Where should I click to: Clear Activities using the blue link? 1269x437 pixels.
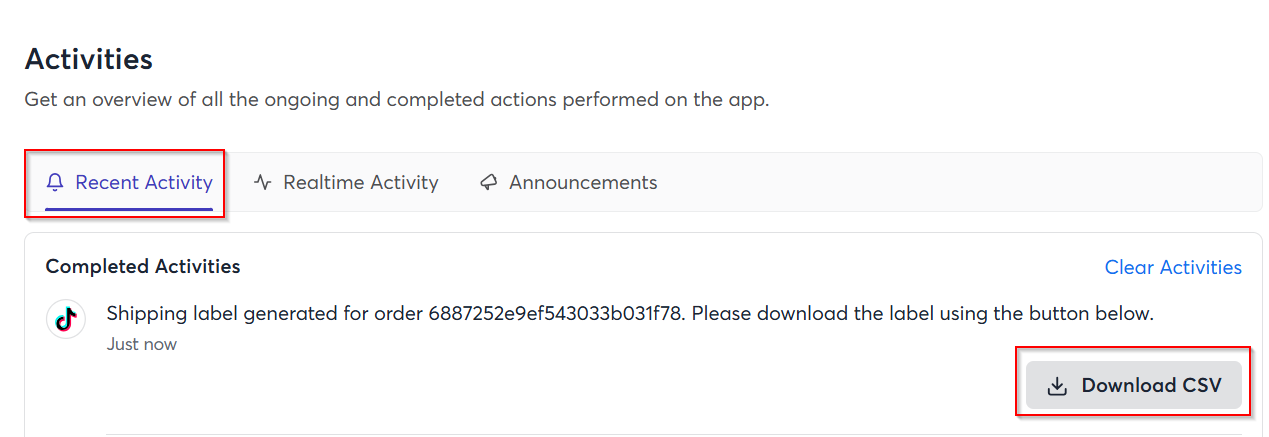(1173, 268)
